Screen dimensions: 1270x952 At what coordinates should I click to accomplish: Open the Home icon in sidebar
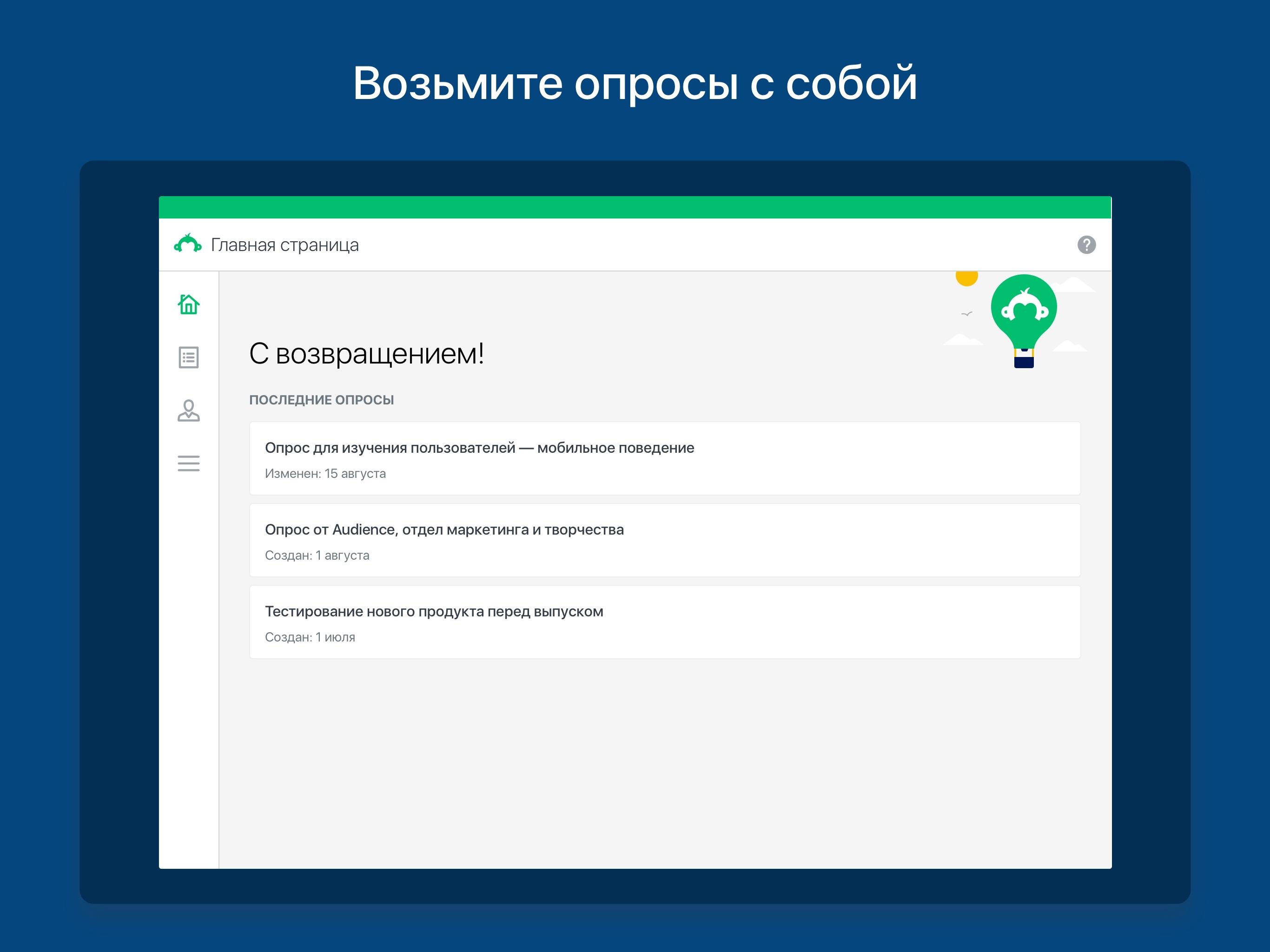pyautogui.click(x=188, y=304)
